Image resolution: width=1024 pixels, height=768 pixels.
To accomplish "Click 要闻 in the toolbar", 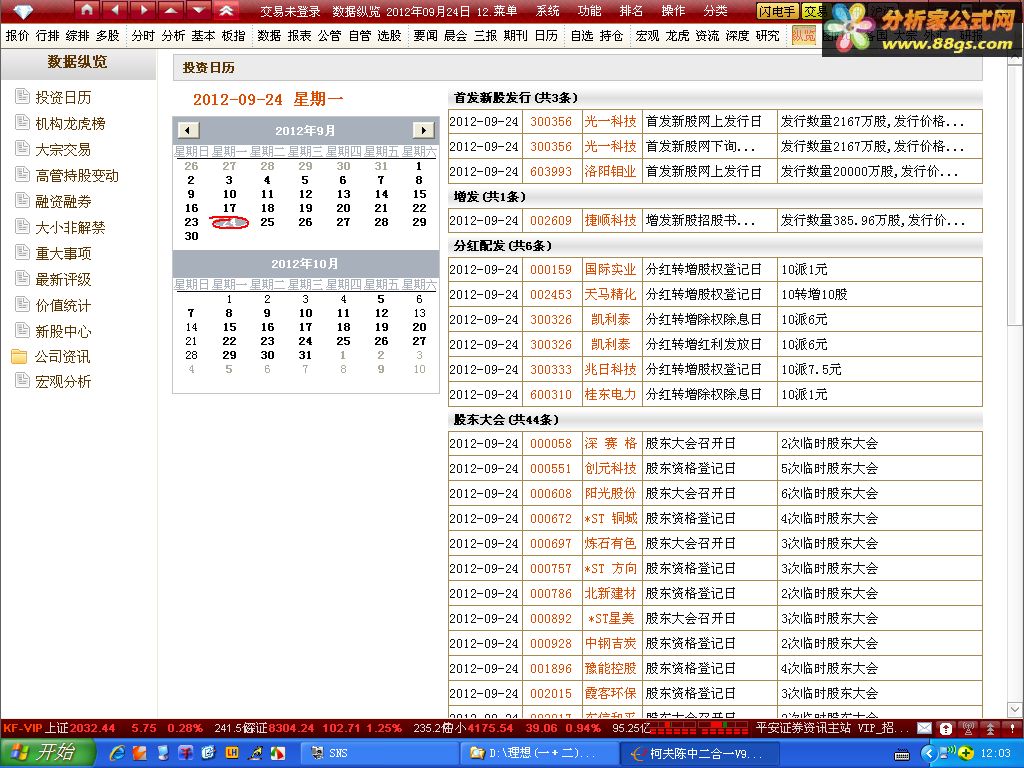I will click(425, 36).
